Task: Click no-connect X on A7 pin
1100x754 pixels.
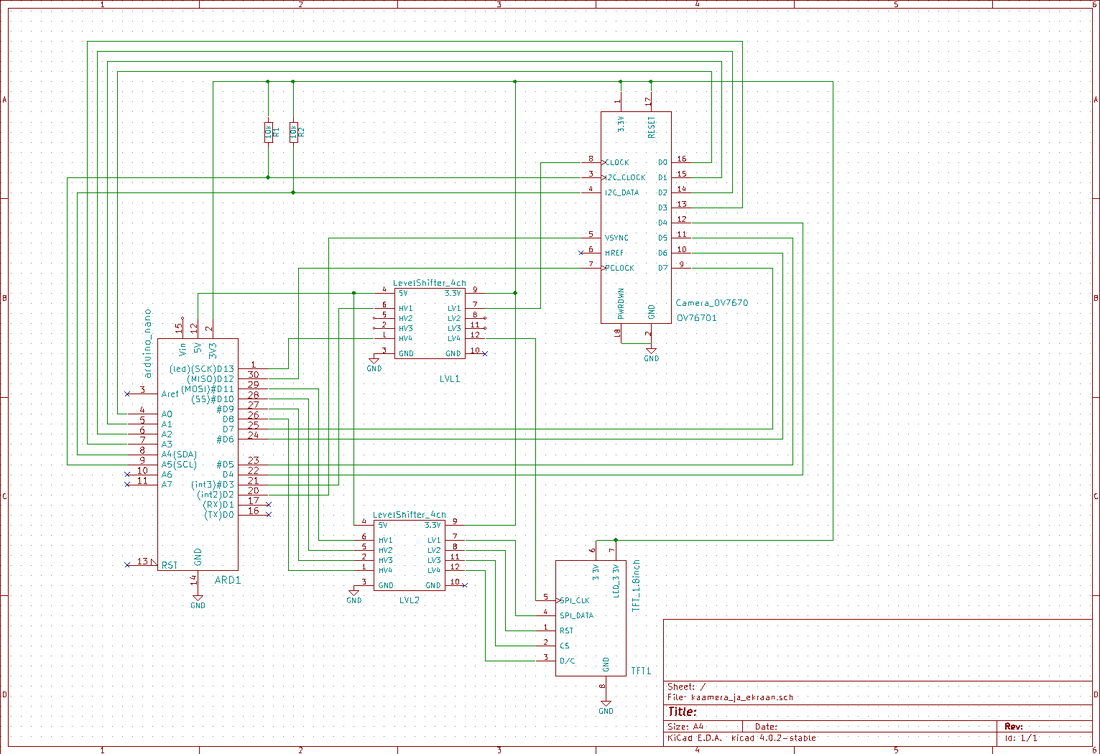Action: [127, 485]
